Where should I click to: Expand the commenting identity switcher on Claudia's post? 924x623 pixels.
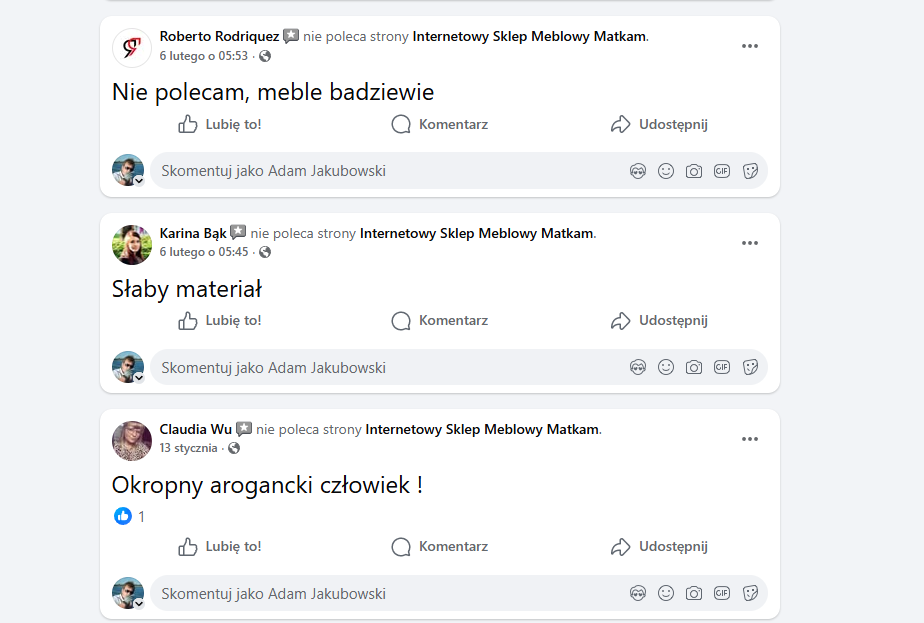(138, 602)
